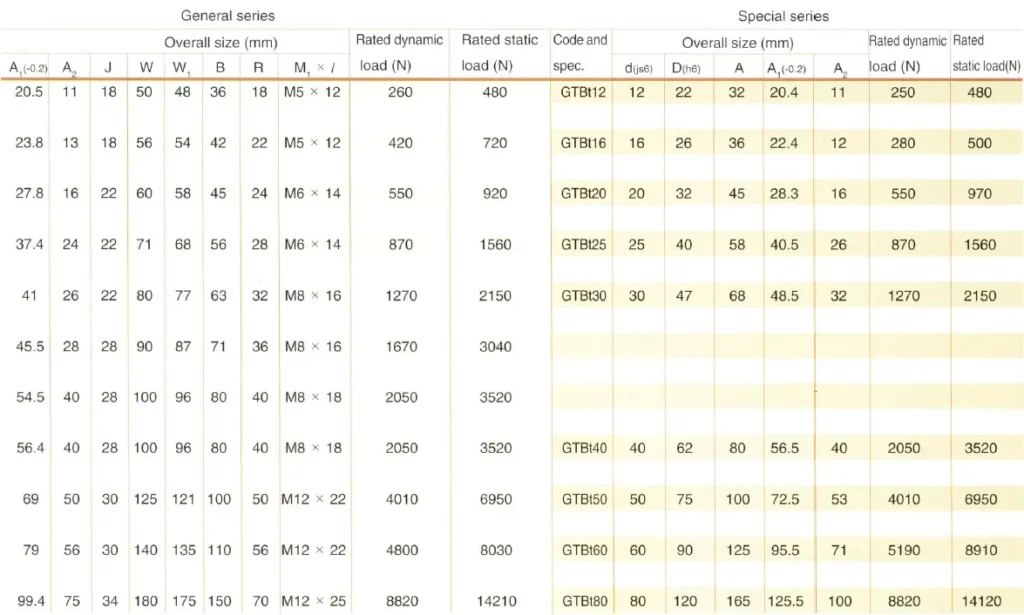Select the 125.5 value in GTBt80 row

(x=785, y=601)
